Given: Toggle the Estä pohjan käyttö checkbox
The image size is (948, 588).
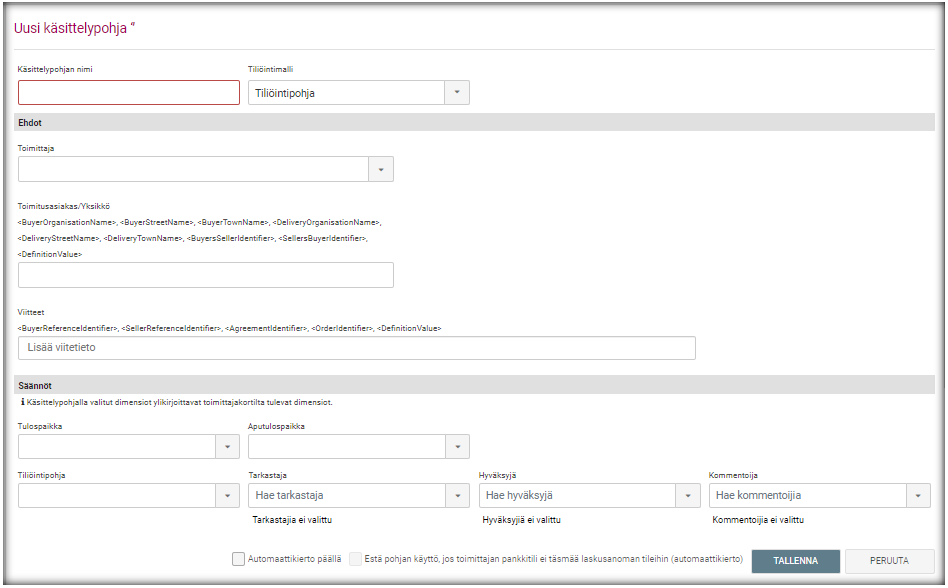Looking at the screenshot, I should click(356, 560).
